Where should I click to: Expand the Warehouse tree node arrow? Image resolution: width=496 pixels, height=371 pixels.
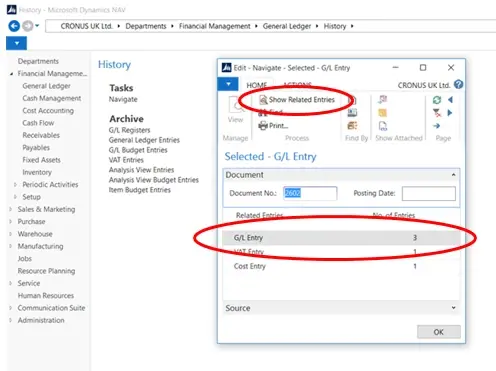(11, 234)
